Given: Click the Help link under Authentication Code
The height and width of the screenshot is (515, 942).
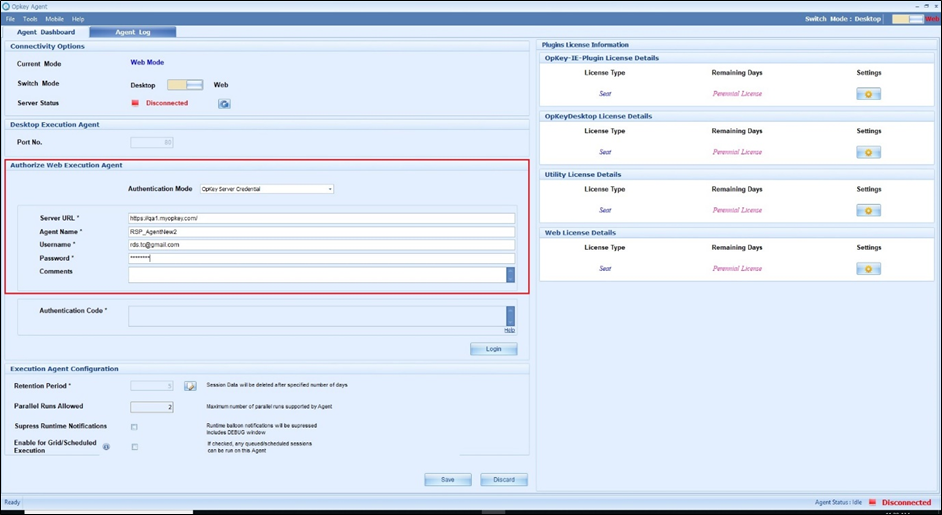Looking at the screenshot, I should click(509, 330).
